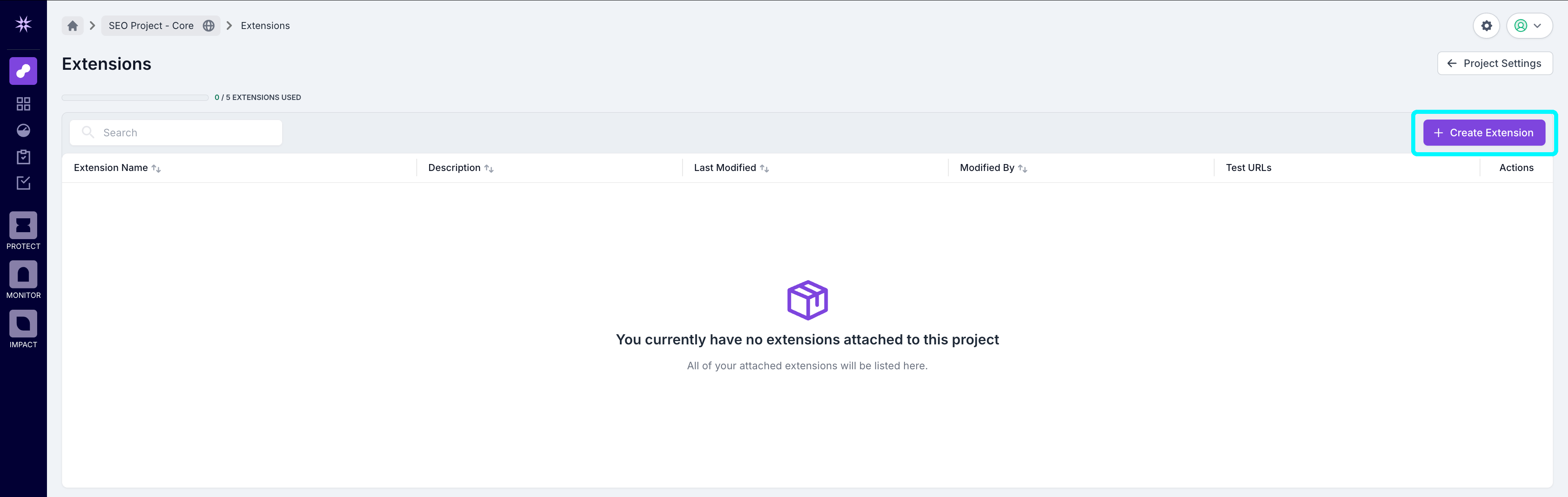This screenshot has height=497, width=1568.
Task: Click the Extensions breadcrumb
Action: click(265, 26)
